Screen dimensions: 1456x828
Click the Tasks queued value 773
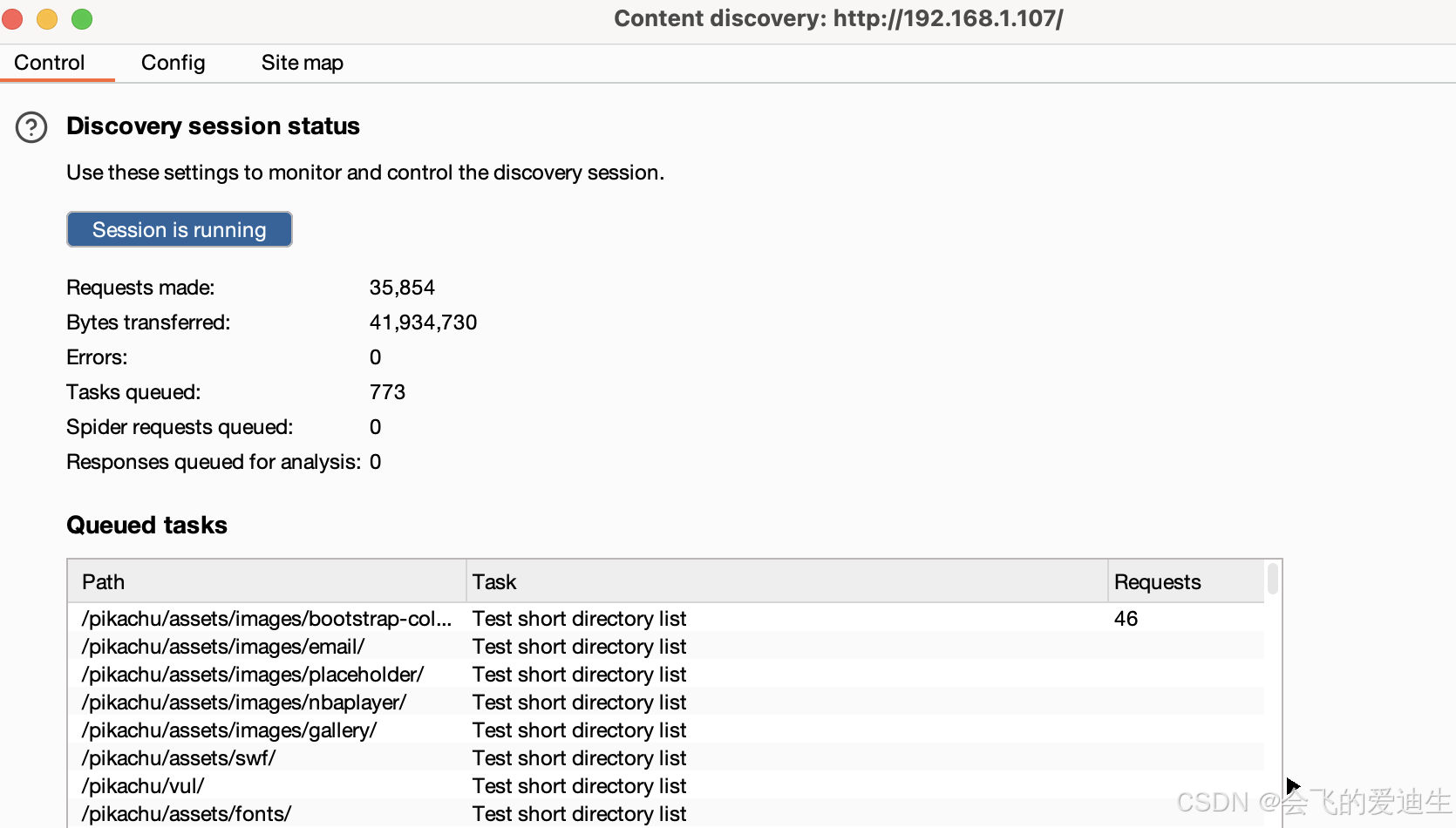[x=387, y=392]
